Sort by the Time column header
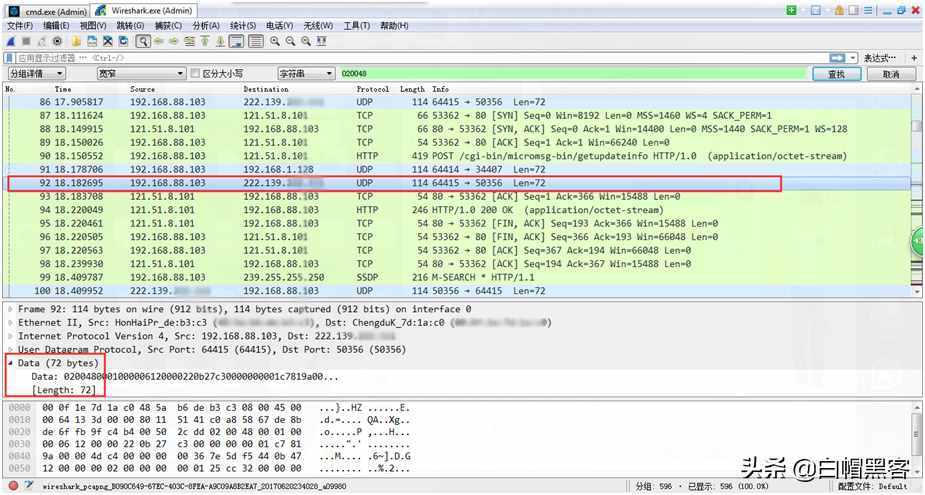This screenshot has height=495, width=925. 63,89
